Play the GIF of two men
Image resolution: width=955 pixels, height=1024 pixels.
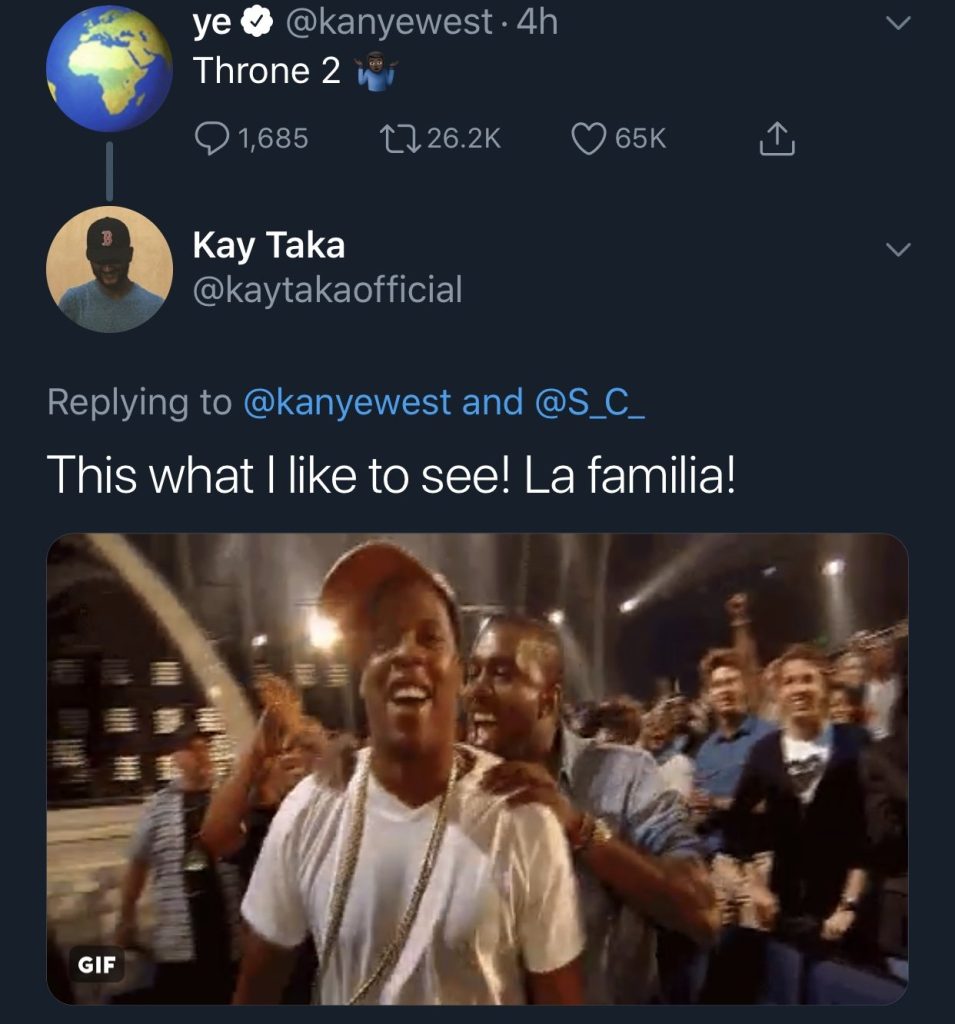(478, 769)
